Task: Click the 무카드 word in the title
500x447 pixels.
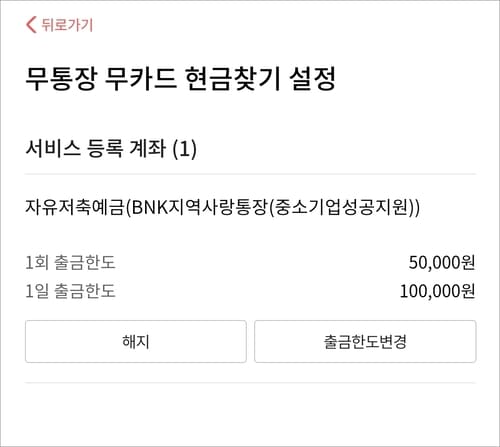Action: pyautogui.click(x=140, y=79)
